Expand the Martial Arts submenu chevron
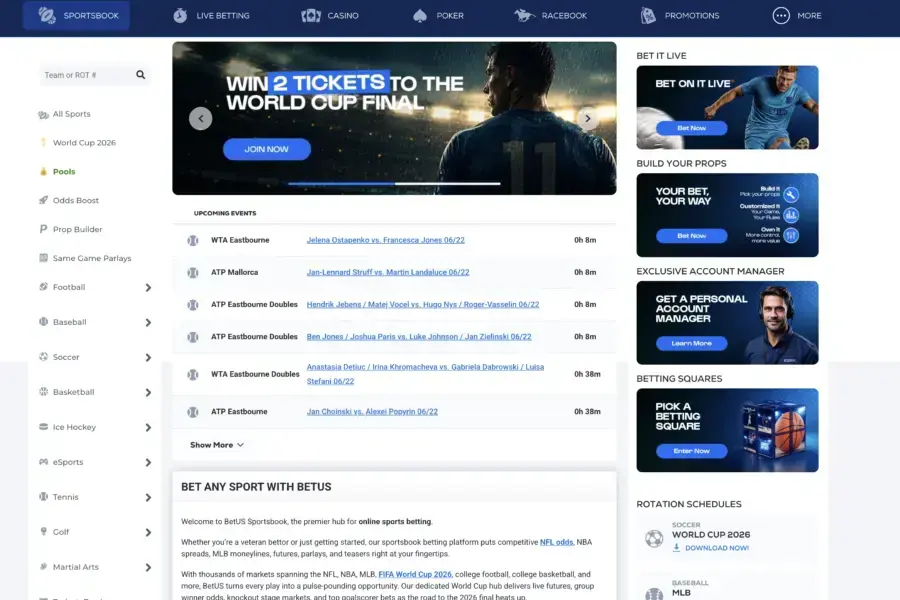The height and width of the screenshot is (600, 900). pos(148,568)
